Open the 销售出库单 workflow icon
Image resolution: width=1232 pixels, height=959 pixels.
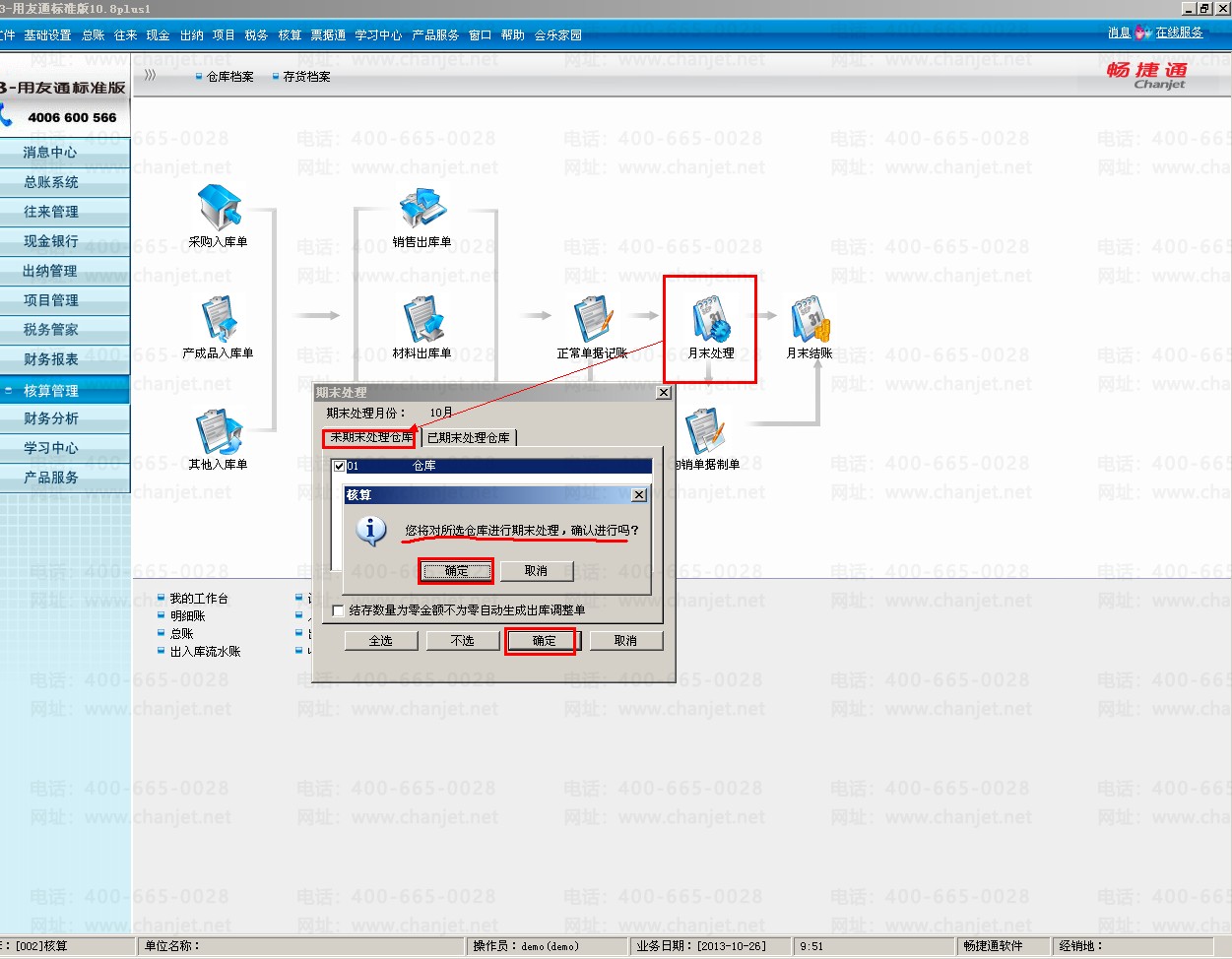422,208
